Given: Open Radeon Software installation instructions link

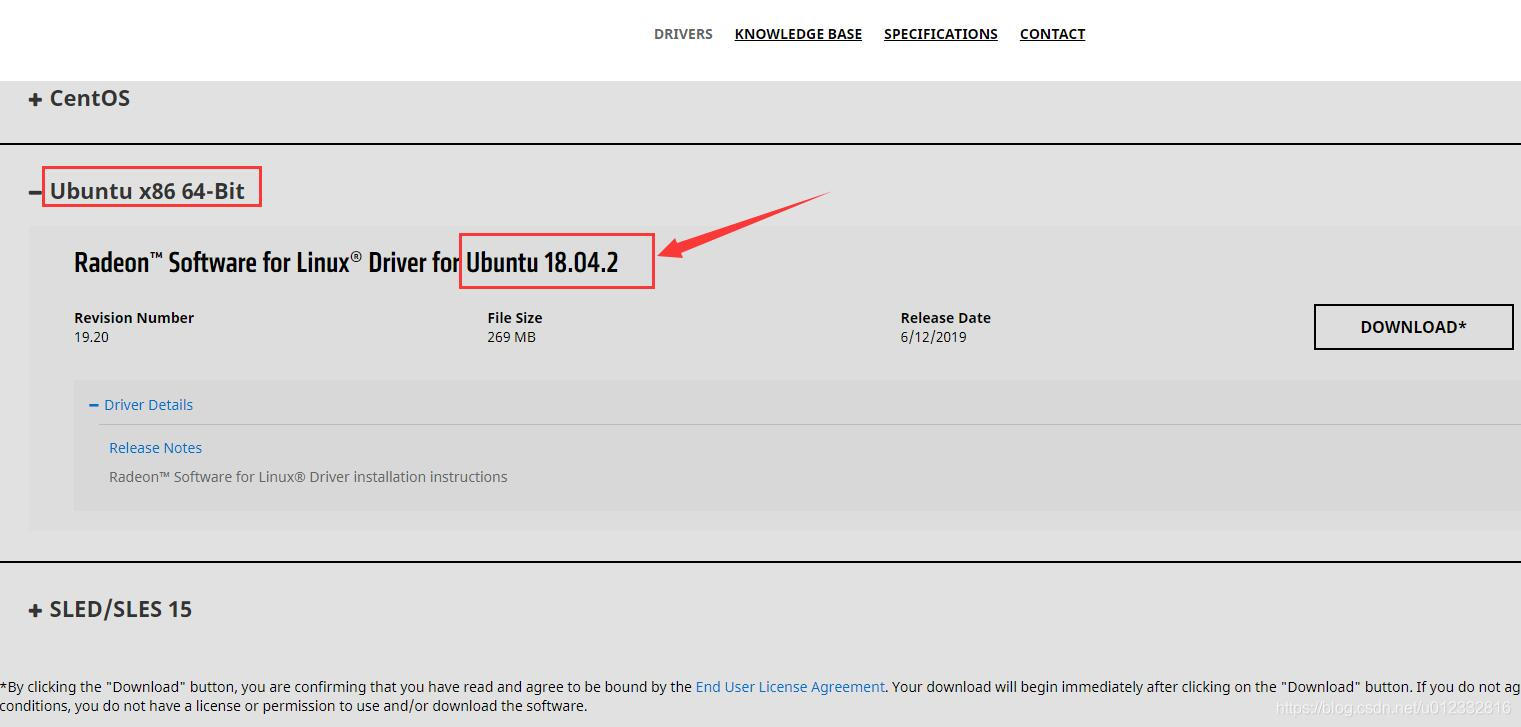Looking at the screenshot, I should [308, 477].
